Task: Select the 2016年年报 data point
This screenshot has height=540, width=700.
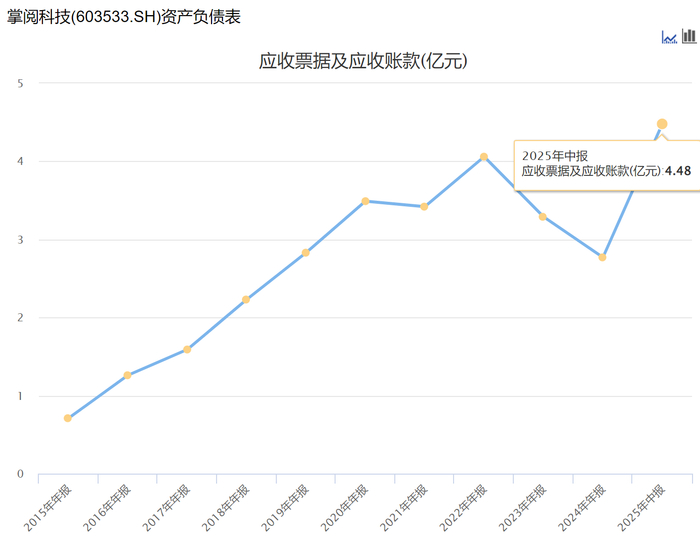Action: click(x=127, y=375)
